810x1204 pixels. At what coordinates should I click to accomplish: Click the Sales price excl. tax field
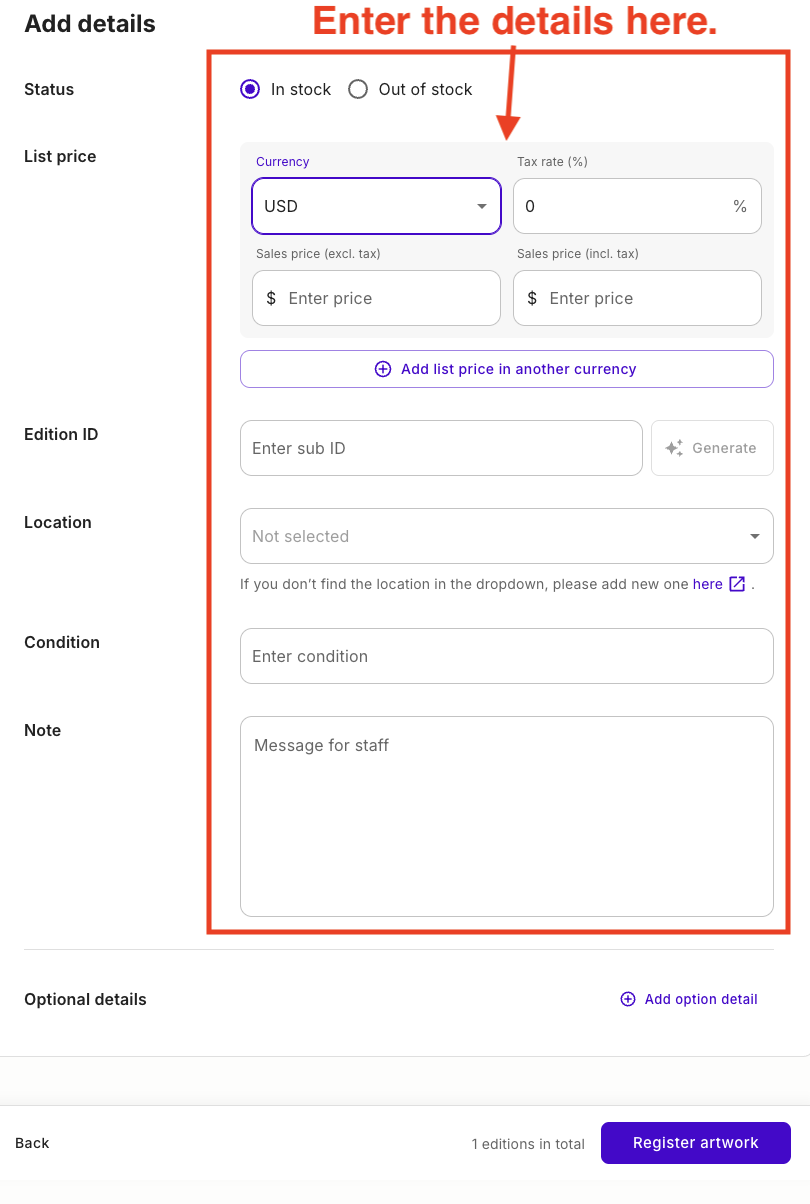coord(376,298)
